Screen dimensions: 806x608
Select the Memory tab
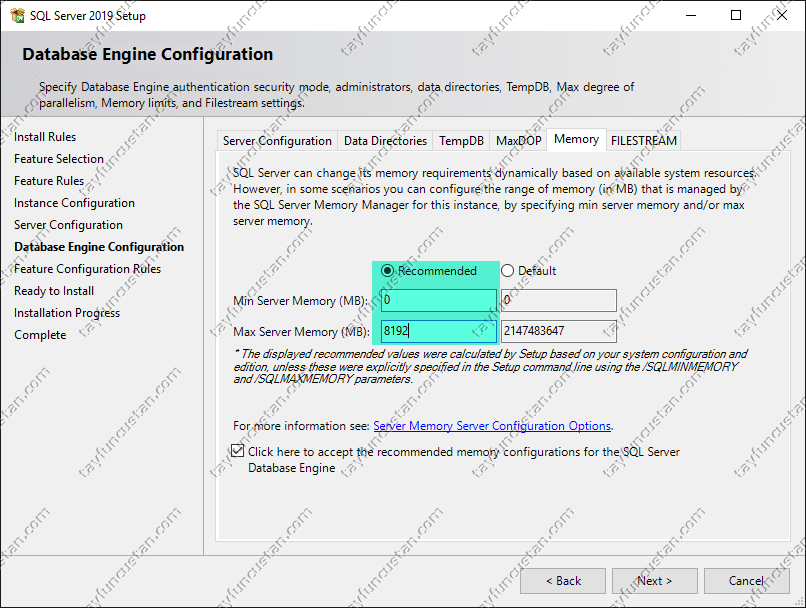point(576,139)
